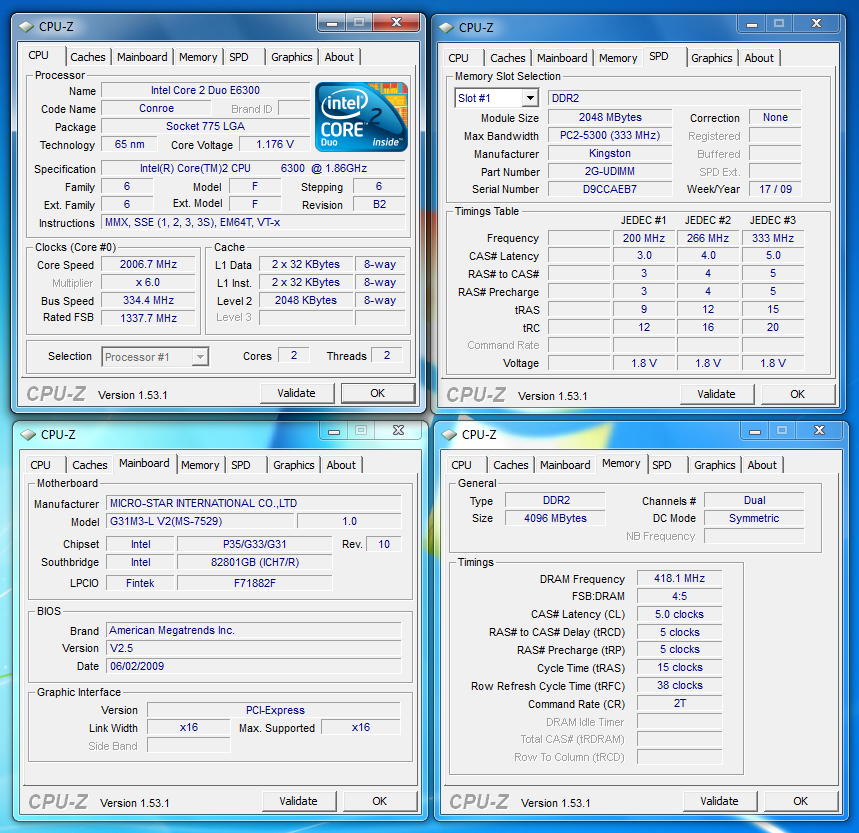Click the Southbridge value 82801GB (ICH7/R)
This screenshot has height=833, width=859.
[x=255, y=562]
